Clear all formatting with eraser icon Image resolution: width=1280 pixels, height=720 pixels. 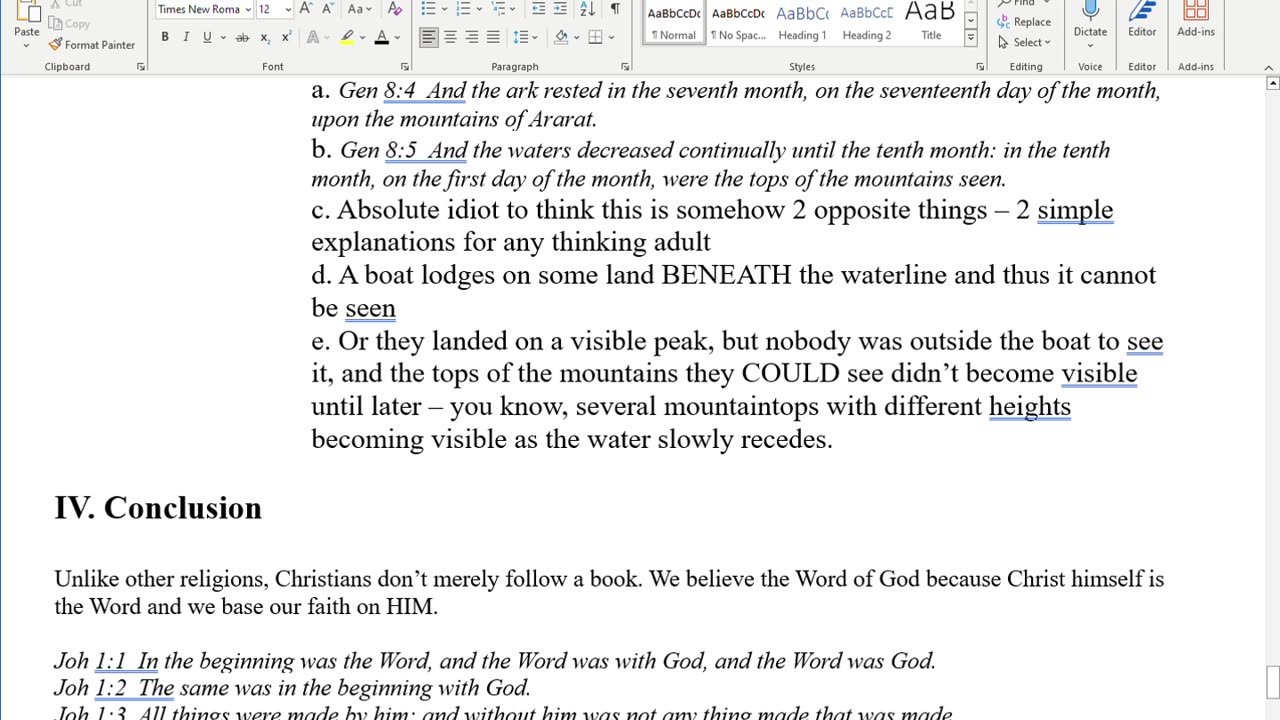(x=395, y=9)
